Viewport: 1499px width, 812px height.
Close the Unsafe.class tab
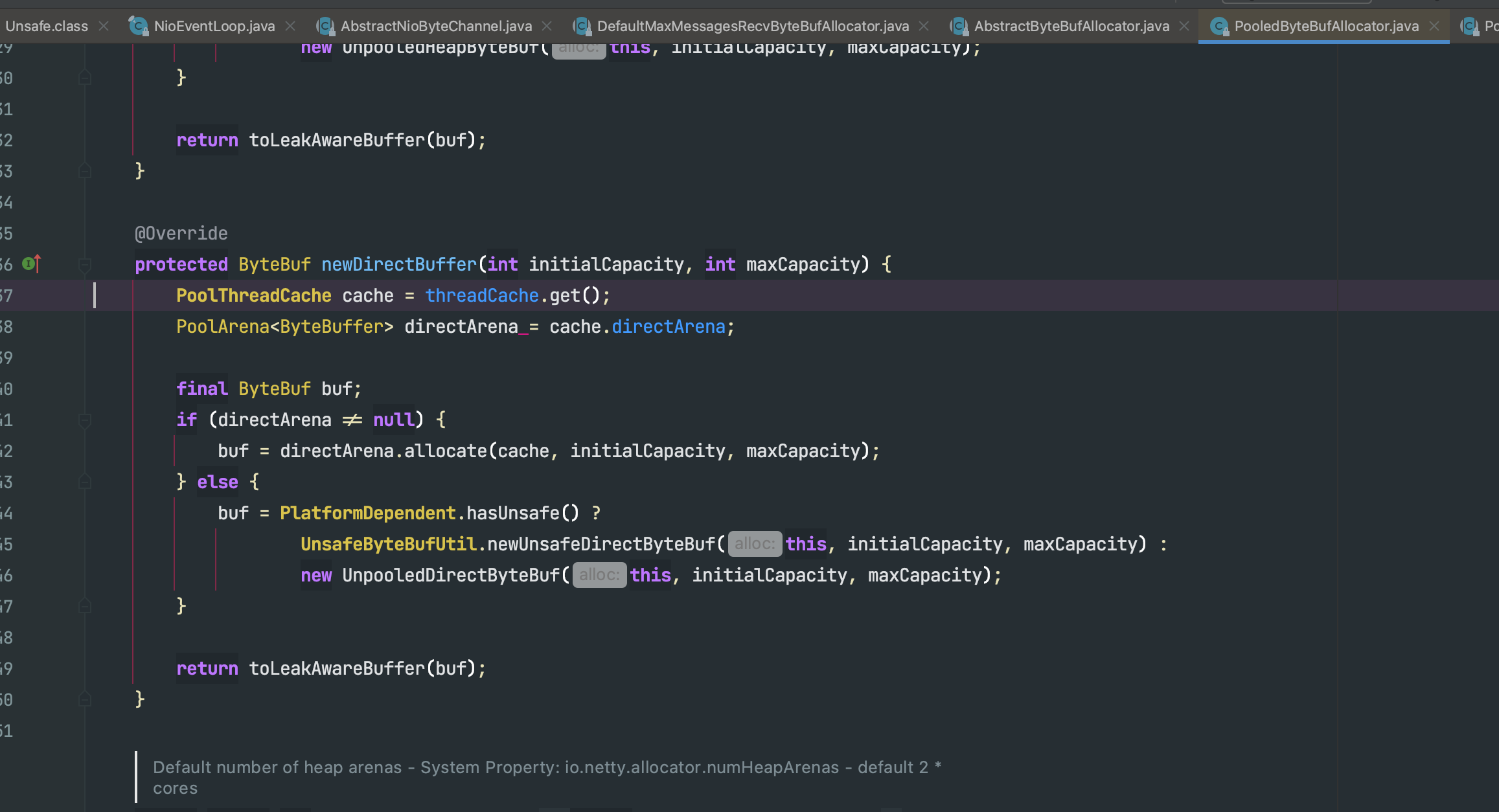[x=104, y=26]
